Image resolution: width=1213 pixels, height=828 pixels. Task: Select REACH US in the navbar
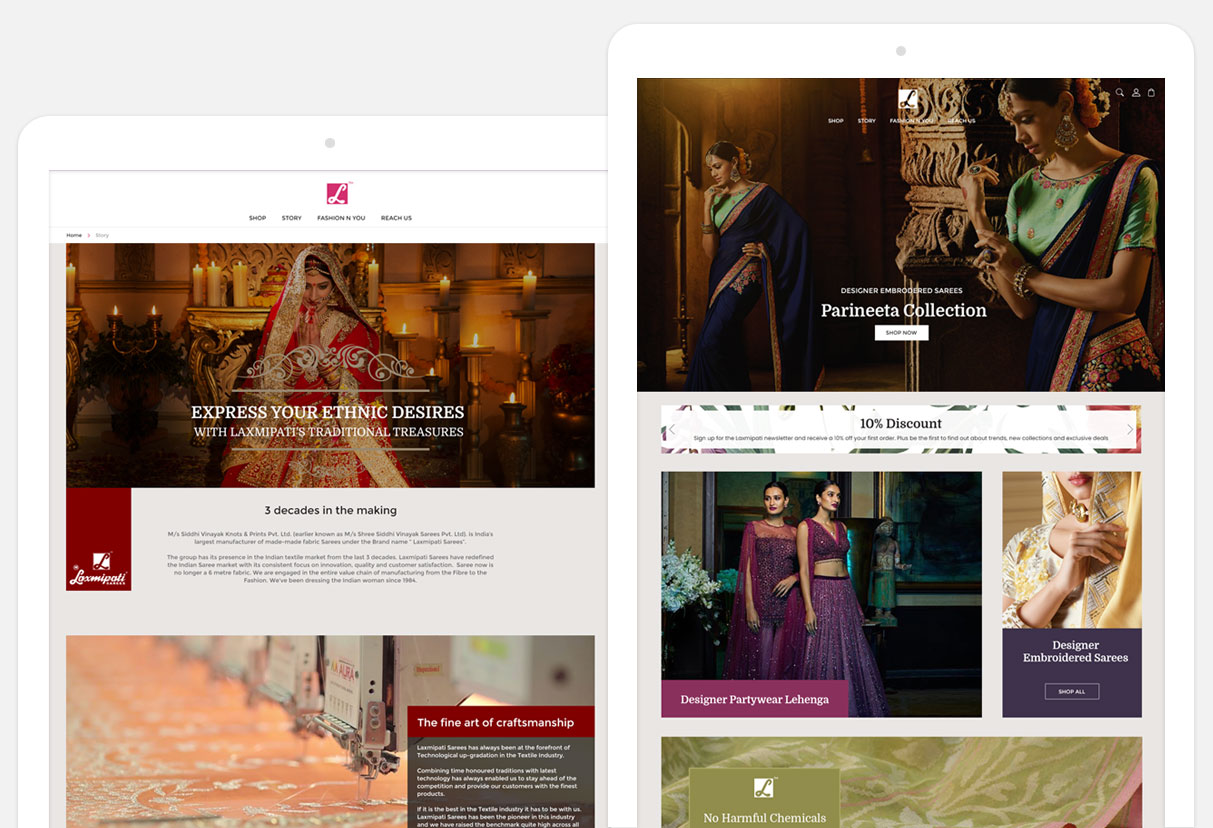[x=961, y=120]
